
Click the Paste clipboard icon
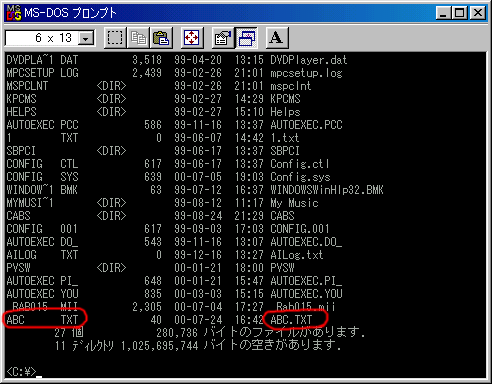161,38
